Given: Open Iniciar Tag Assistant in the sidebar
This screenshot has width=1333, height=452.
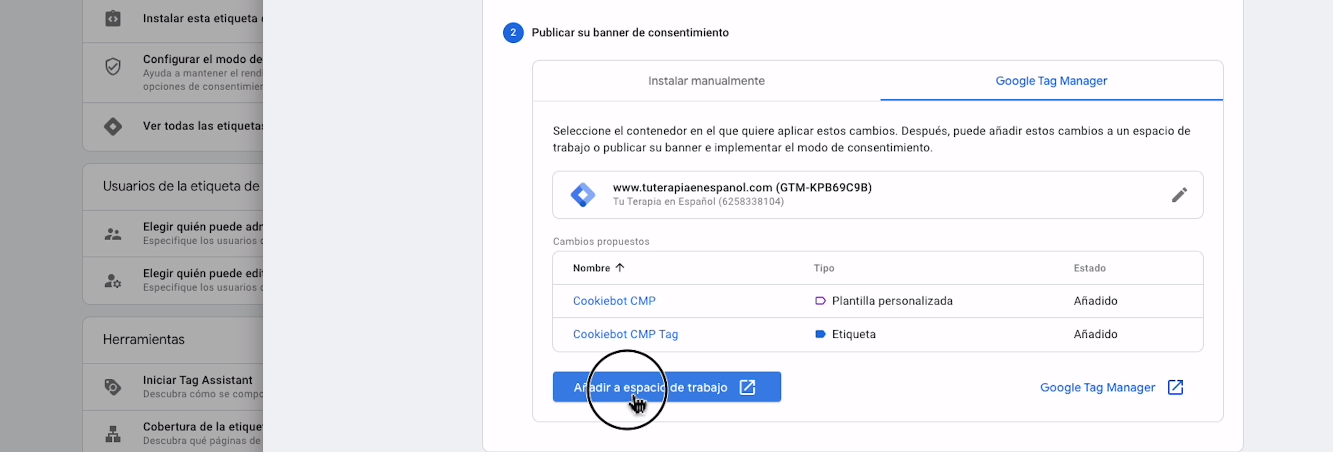Looking at the screenshot, I should (x=173, y=387).
